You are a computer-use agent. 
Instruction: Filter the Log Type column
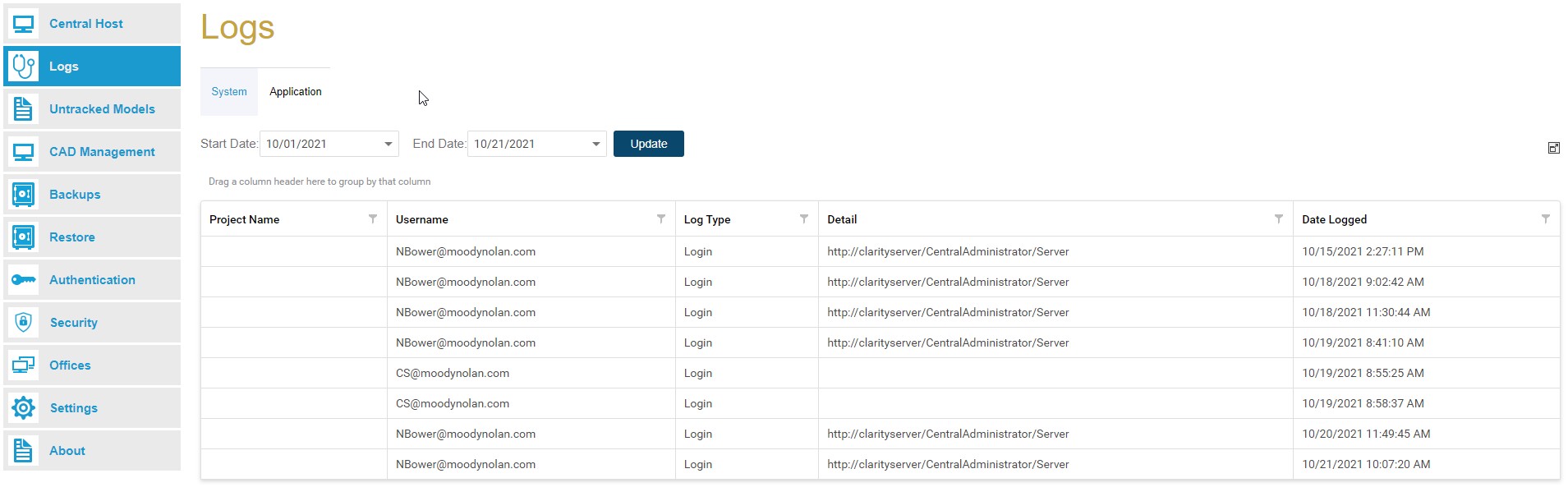click(x=803, y=219)
